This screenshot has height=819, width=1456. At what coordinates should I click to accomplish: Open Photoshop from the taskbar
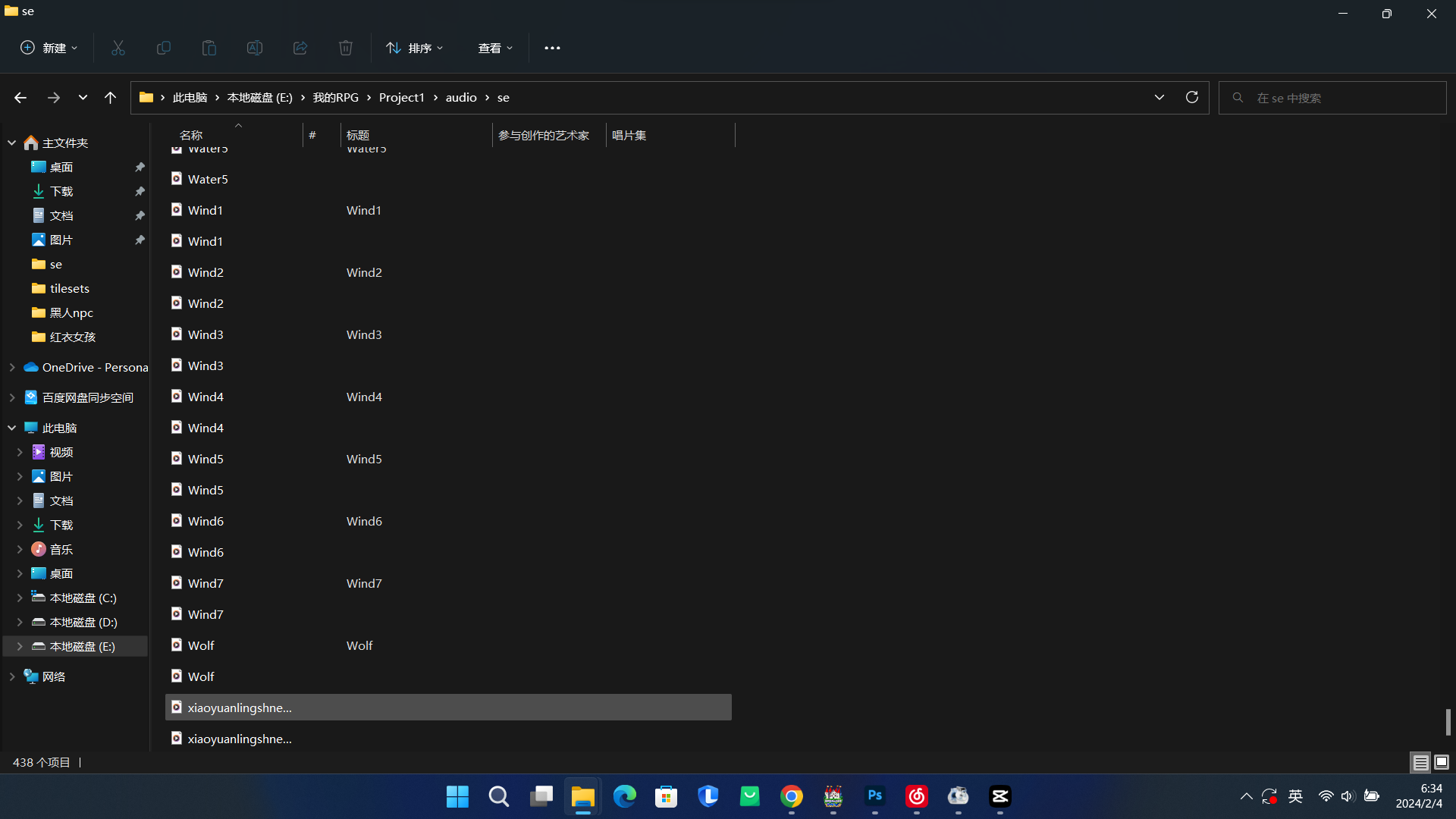click(x=875, y=796)
